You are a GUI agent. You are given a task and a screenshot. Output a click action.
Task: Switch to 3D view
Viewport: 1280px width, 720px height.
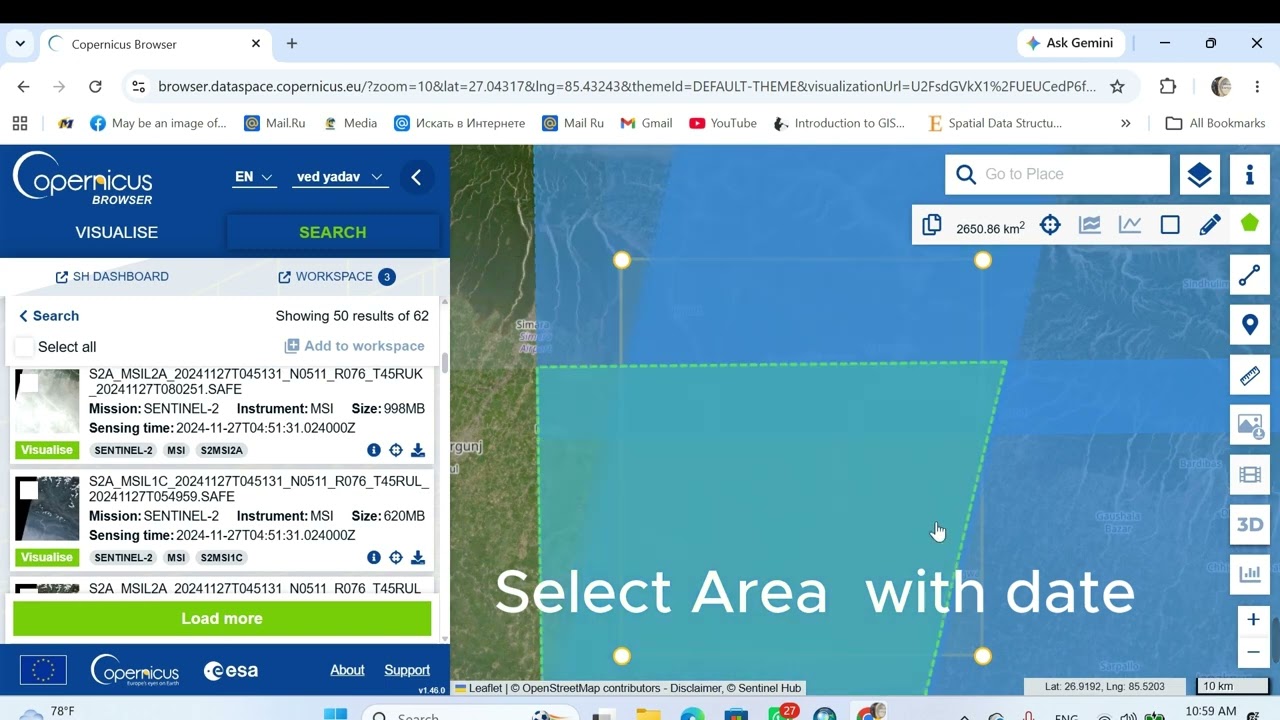pos(1250,525)
